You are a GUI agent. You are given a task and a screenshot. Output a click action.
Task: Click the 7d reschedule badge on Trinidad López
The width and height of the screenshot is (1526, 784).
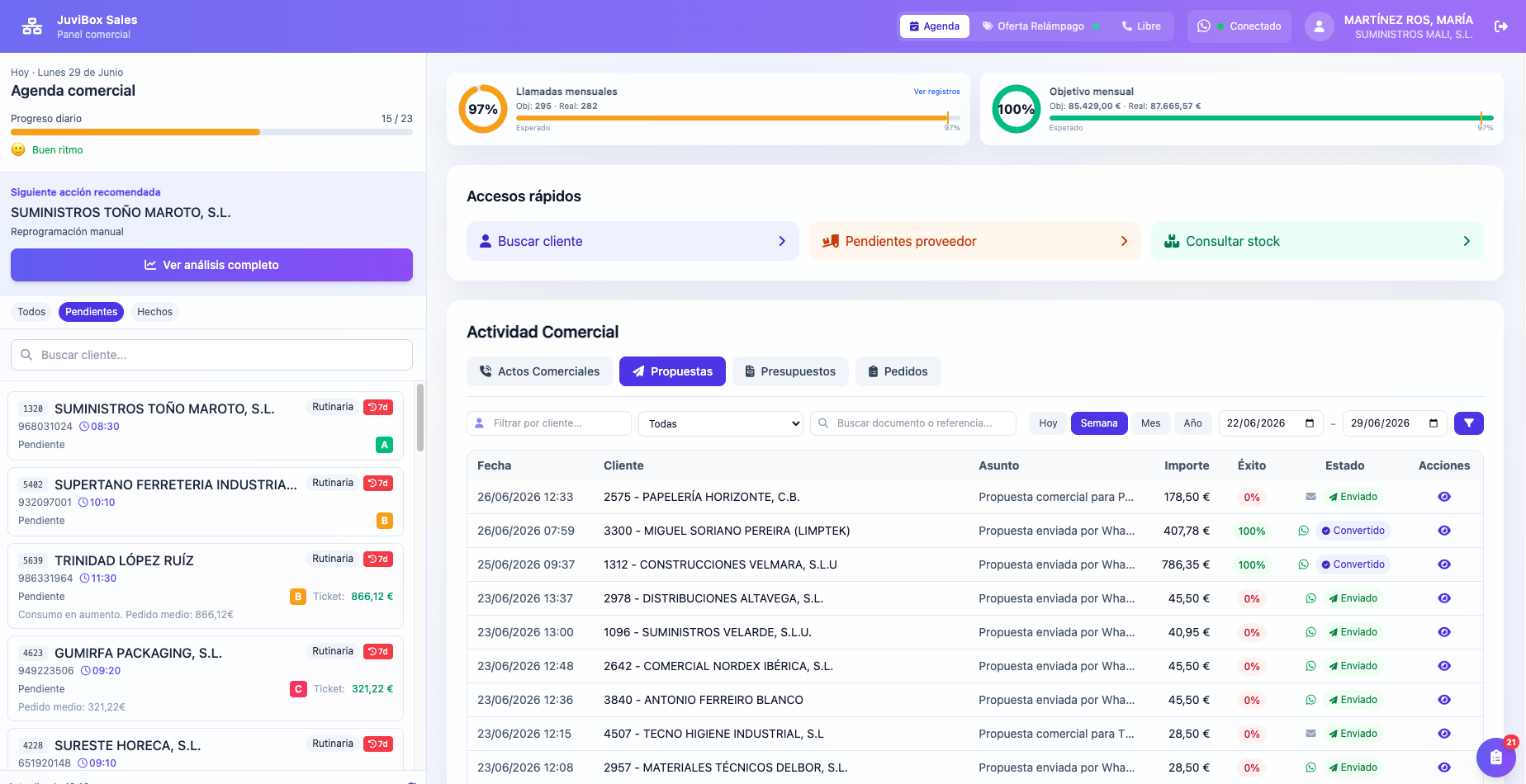pyautogui.click(x=378, y=559)
